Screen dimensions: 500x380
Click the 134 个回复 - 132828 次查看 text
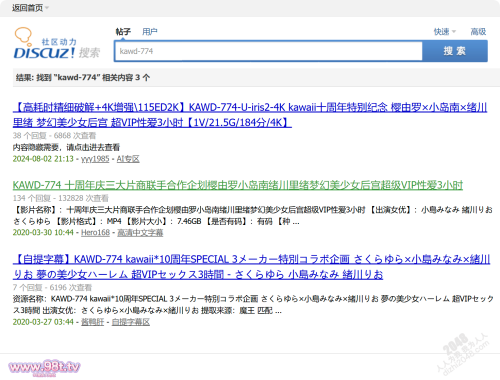(x=61, y=198)
